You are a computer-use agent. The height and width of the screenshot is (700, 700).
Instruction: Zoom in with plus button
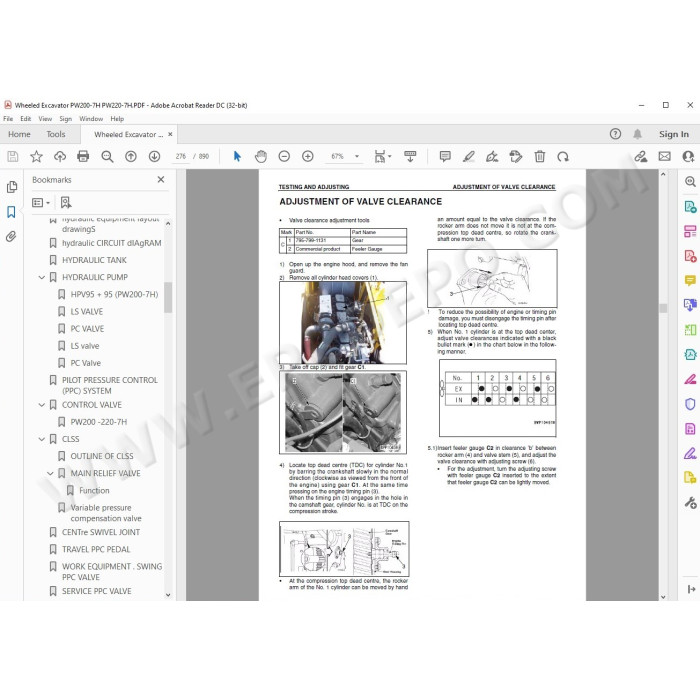click(x=308, y=156)
